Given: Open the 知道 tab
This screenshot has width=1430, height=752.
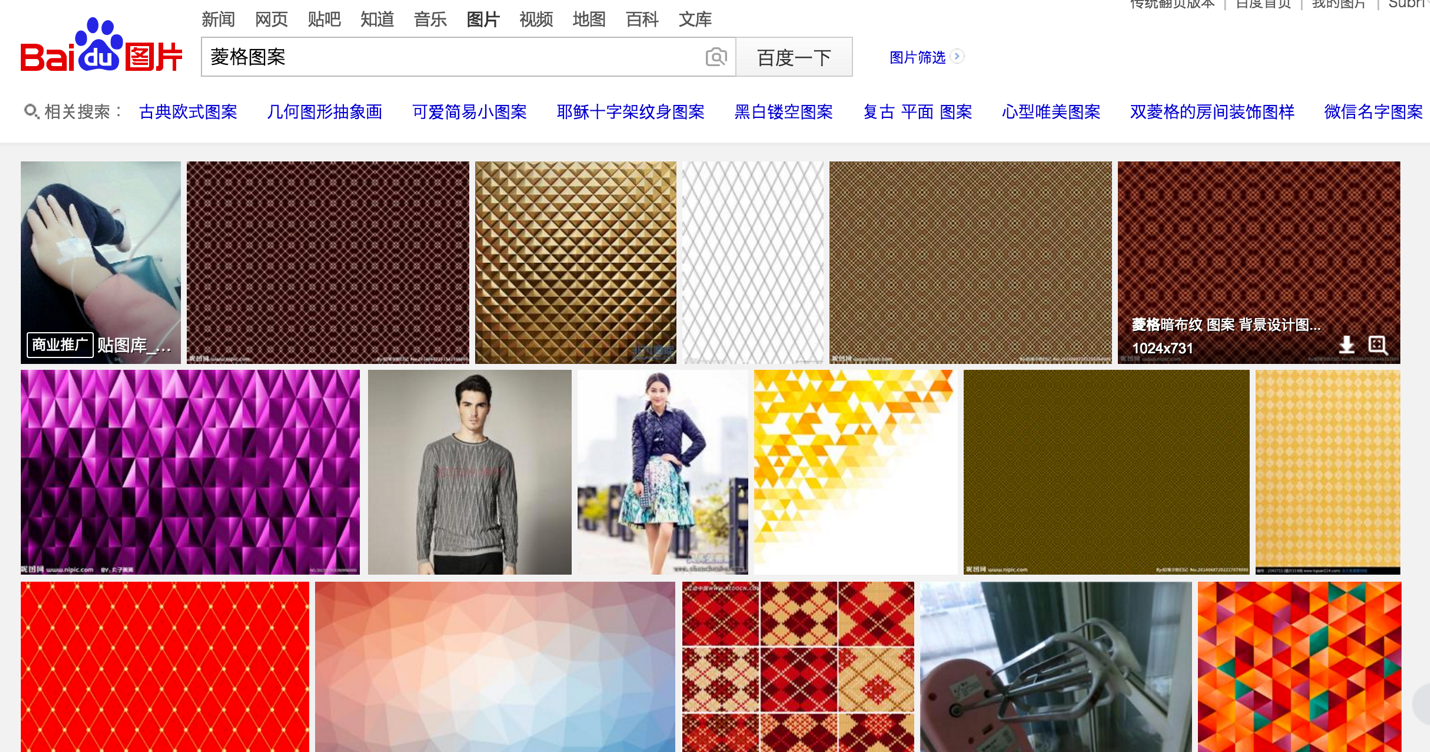Looking at the screenshot, I should (x=377, y=19).
